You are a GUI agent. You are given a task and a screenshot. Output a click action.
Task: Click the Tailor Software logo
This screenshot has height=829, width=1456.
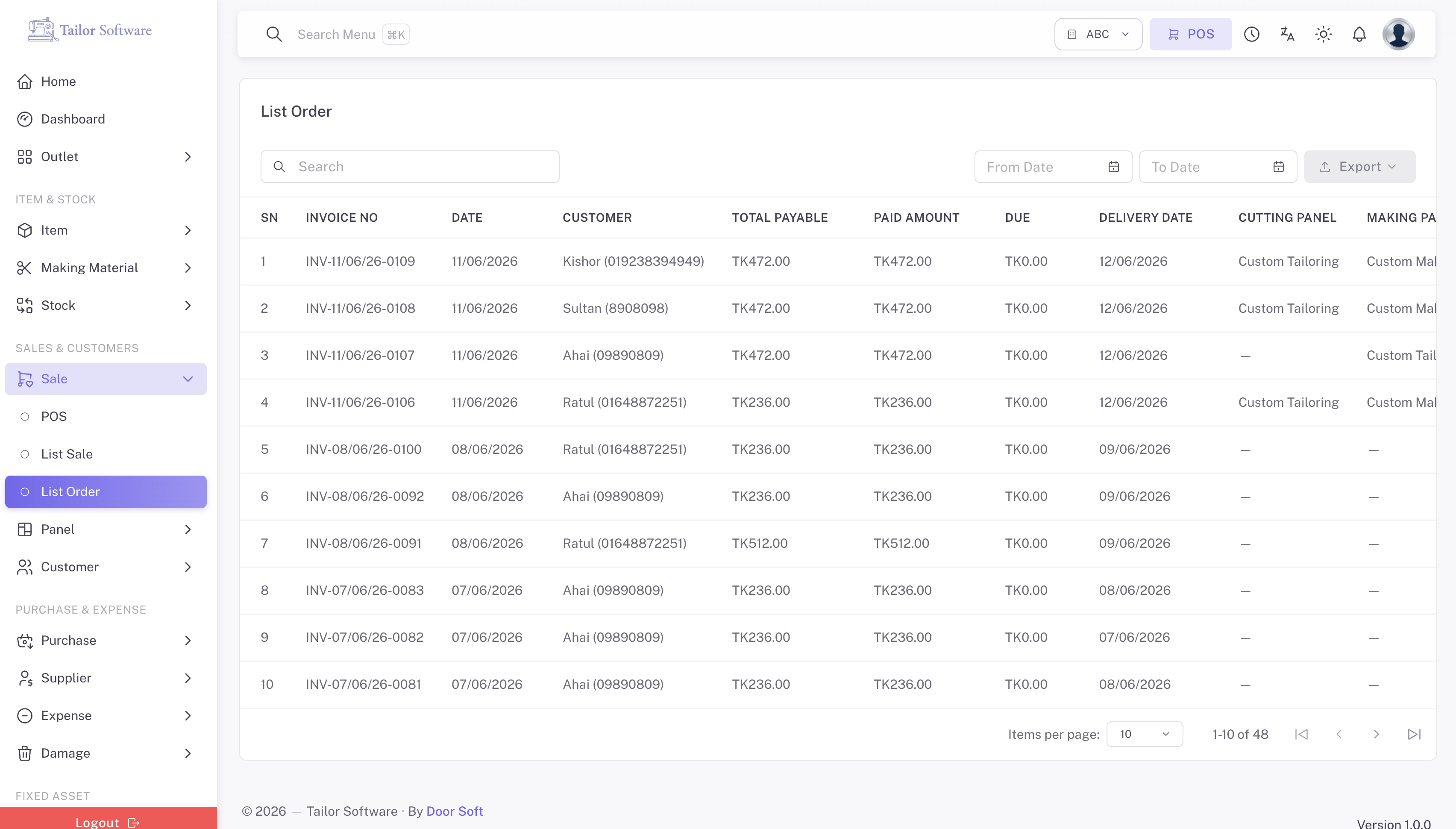point(90,29)
